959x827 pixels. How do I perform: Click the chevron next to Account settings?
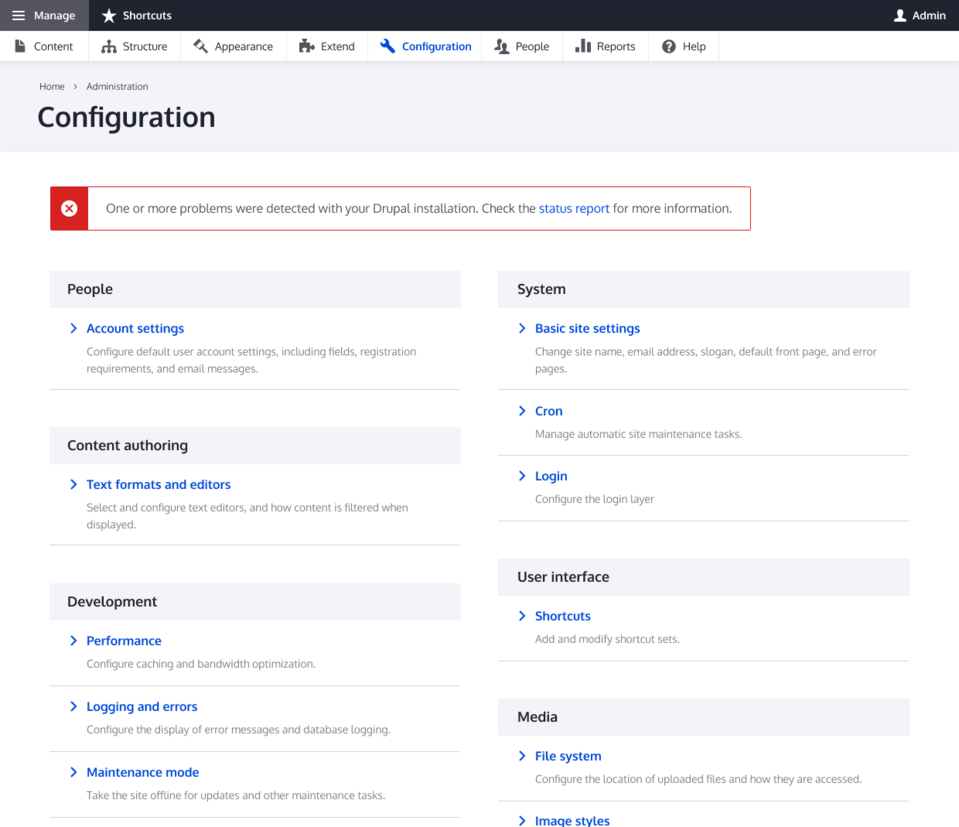[x=73, y=328]
